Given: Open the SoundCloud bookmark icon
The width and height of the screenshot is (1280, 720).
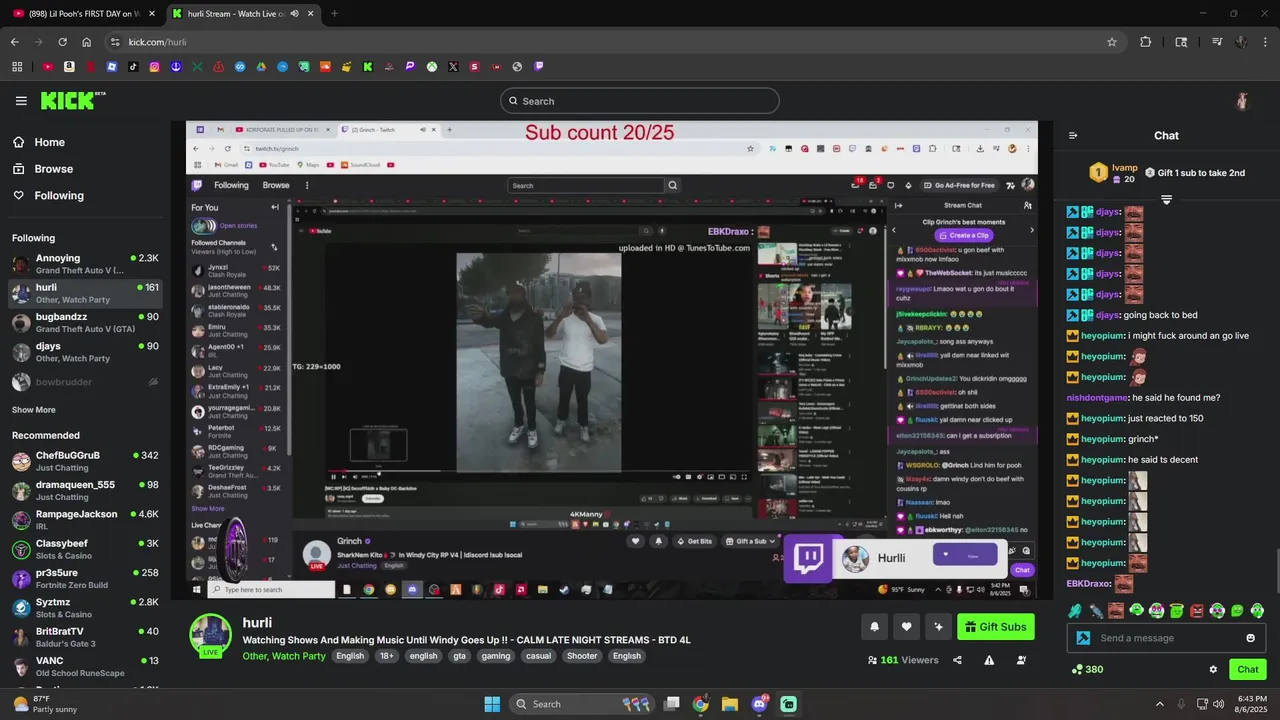Looking at the screenshot, I should 325,66.
